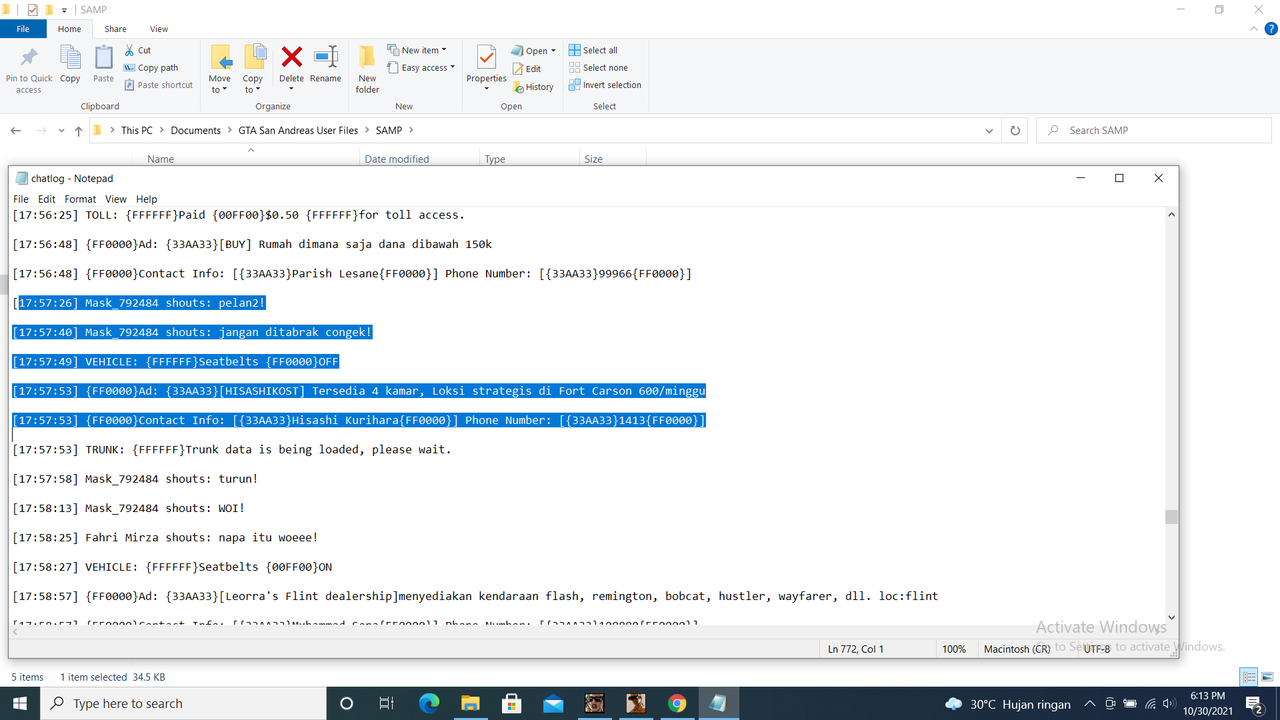Show hidden icons in system tray
1280x720 pixels.
click(1089, 704)
